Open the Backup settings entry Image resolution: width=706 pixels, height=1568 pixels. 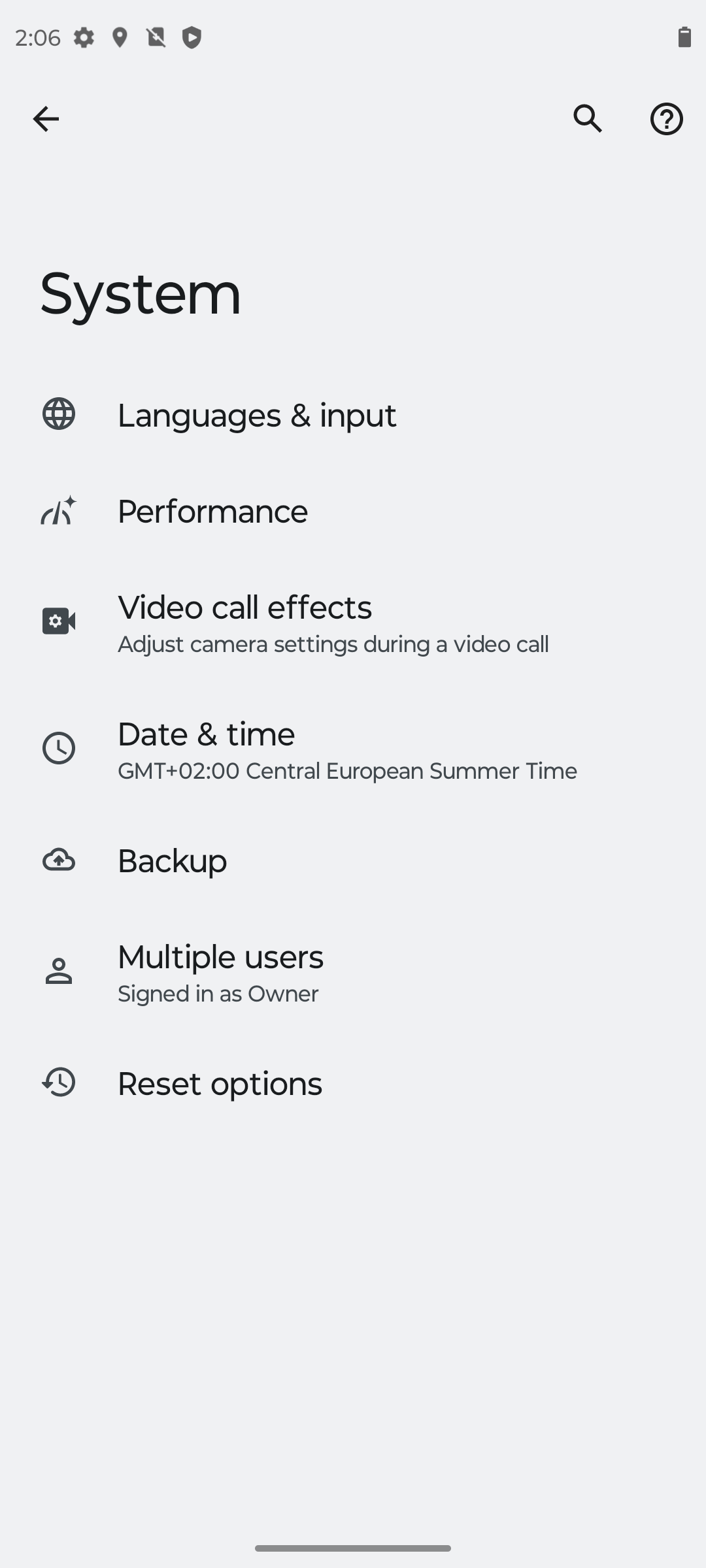(x=353, y=860)
